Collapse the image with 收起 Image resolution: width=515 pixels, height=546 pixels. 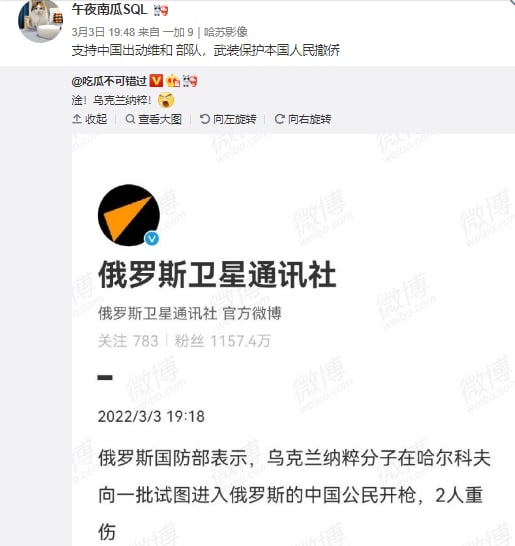point(89,119)
